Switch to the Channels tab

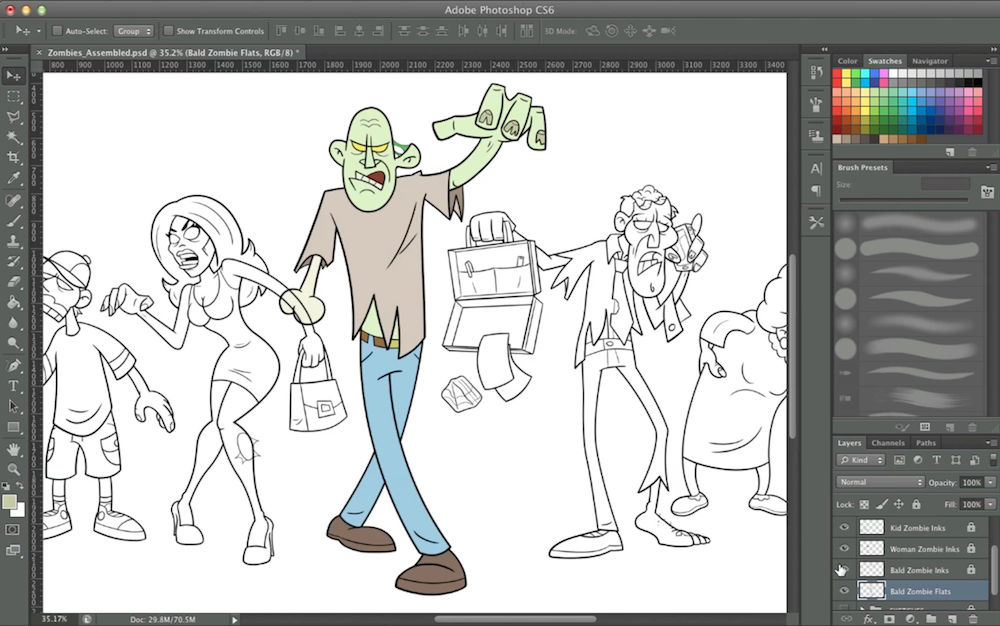pos(888,442)
